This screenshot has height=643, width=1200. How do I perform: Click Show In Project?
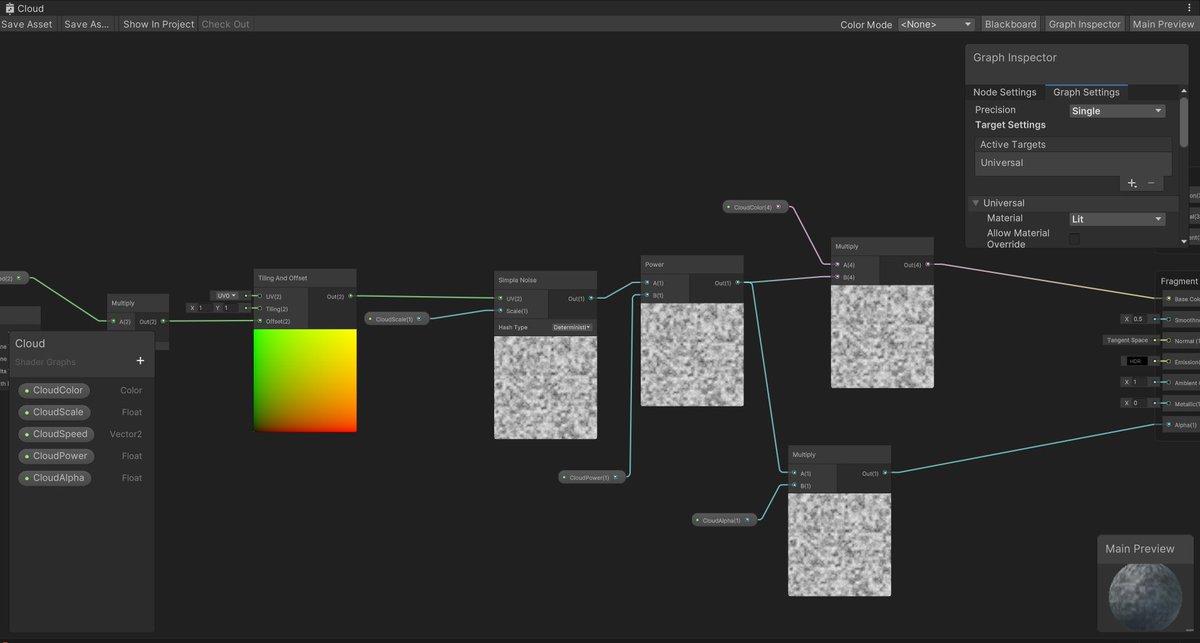158,24
